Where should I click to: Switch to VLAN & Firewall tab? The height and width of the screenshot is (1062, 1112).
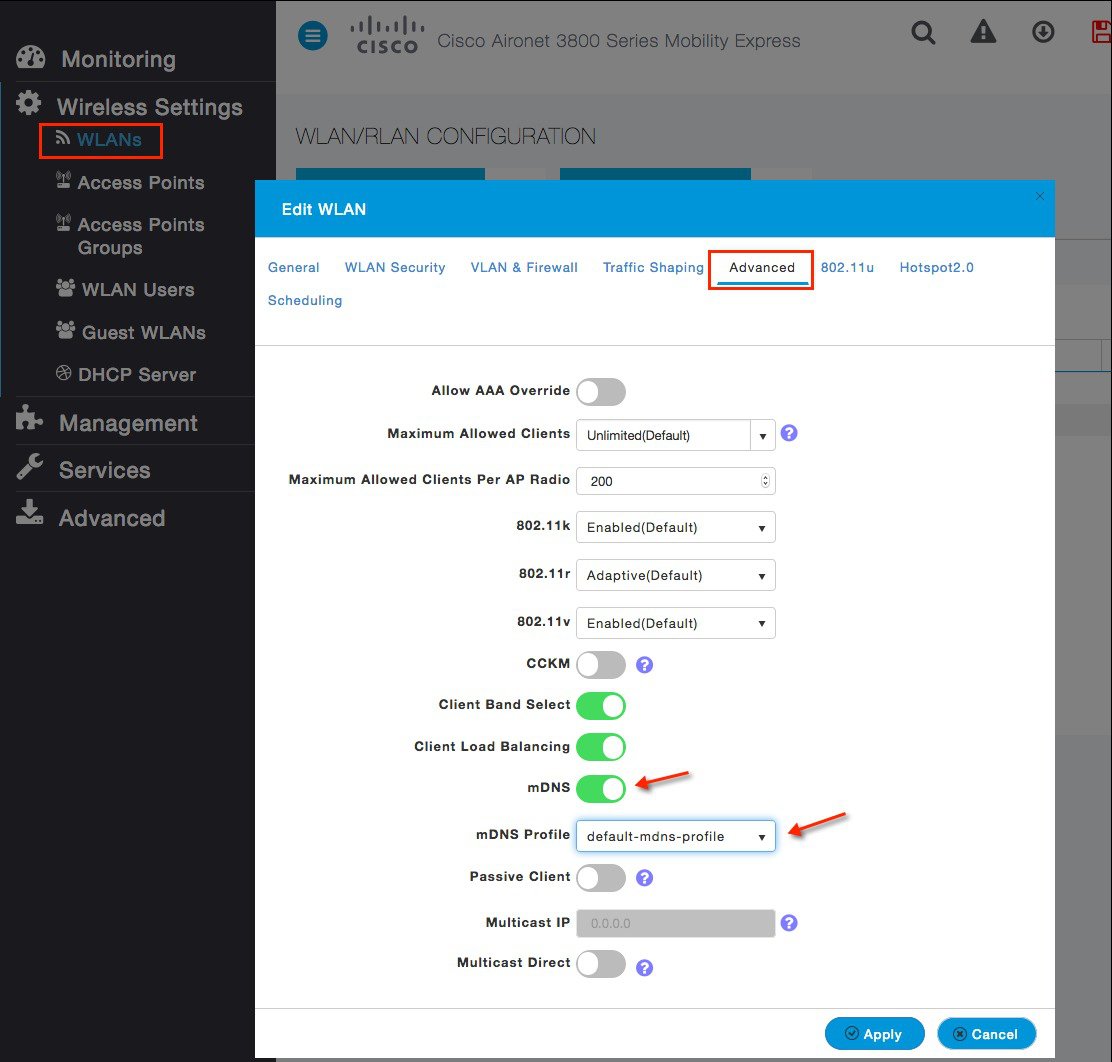[524, 267]
